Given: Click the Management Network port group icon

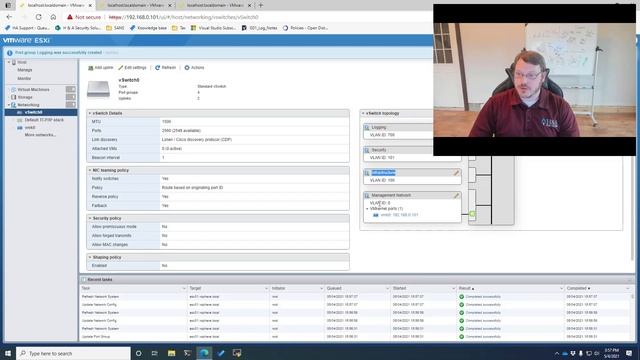Looking at the screenshot, I should (367, 196).
